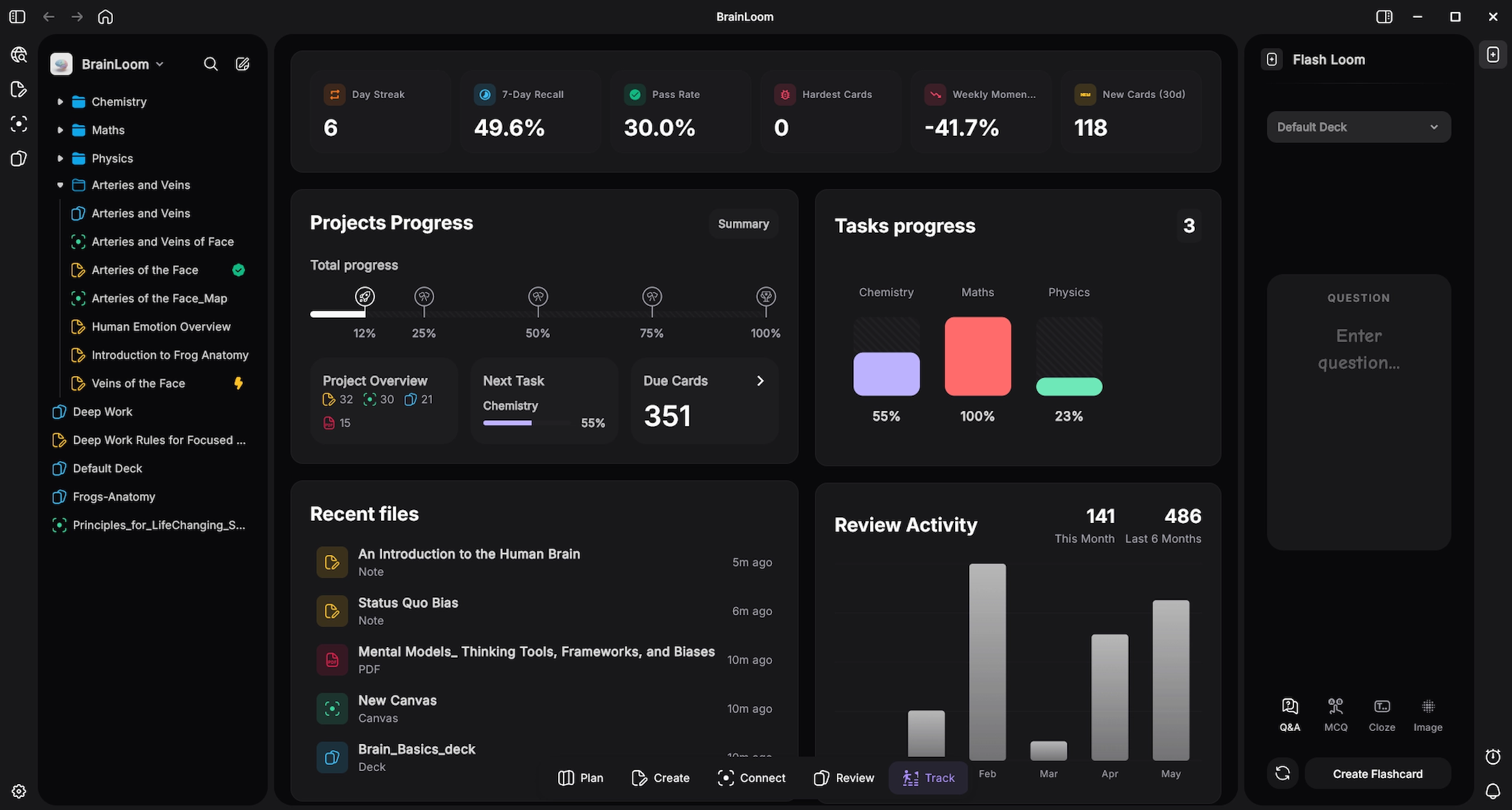Open the canvas icon in left rail

pyautogui.click(x=19, y=124)
